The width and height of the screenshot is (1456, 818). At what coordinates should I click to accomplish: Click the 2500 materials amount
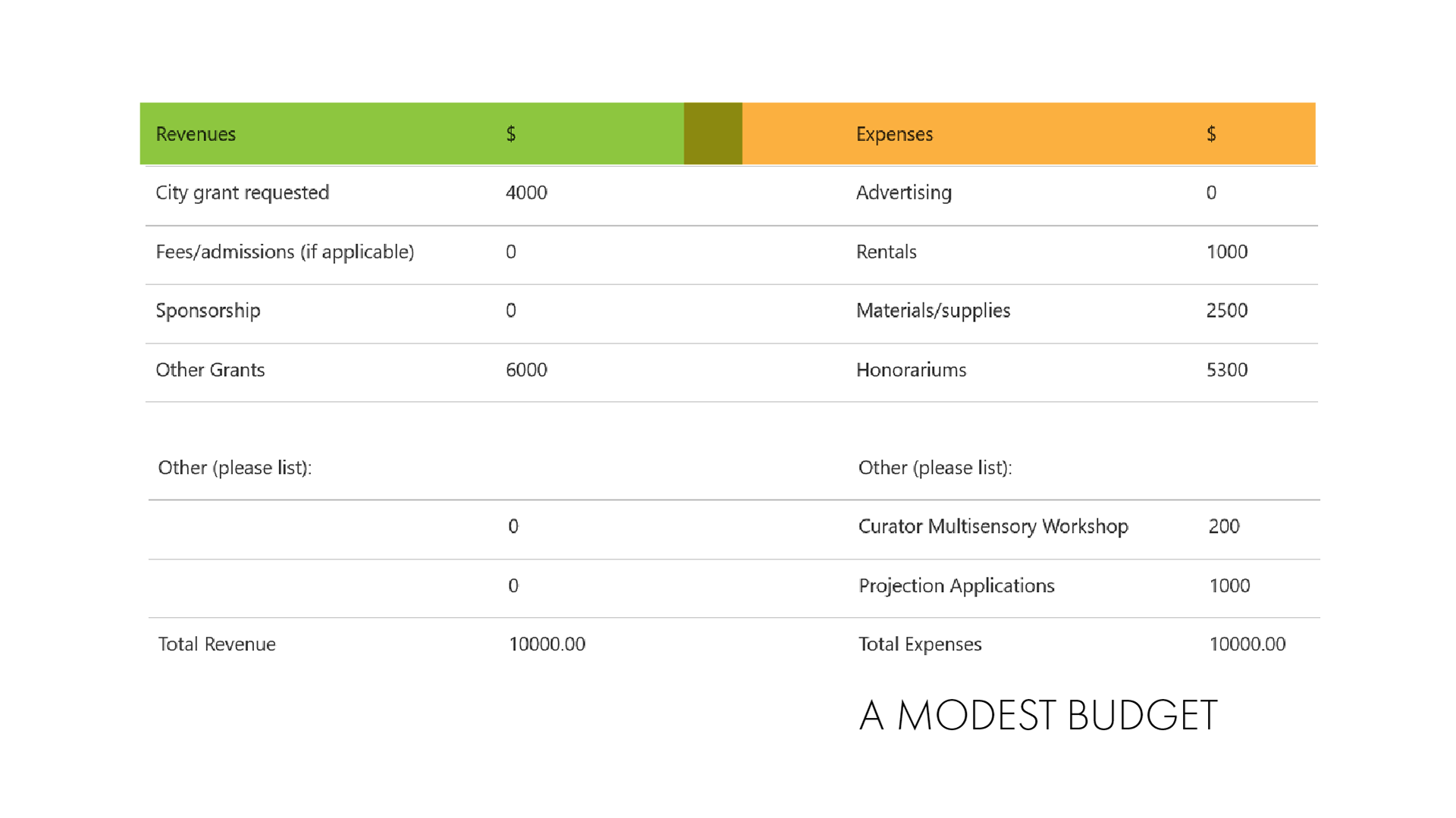(x=1226, y=311)
